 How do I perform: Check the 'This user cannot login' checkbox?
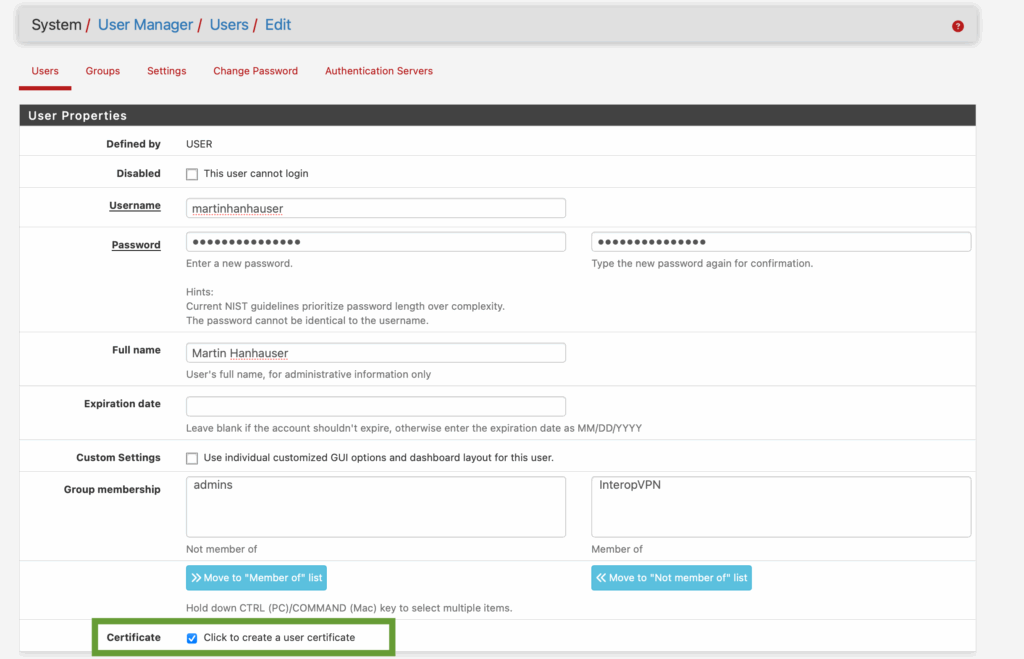coord(192,174)
